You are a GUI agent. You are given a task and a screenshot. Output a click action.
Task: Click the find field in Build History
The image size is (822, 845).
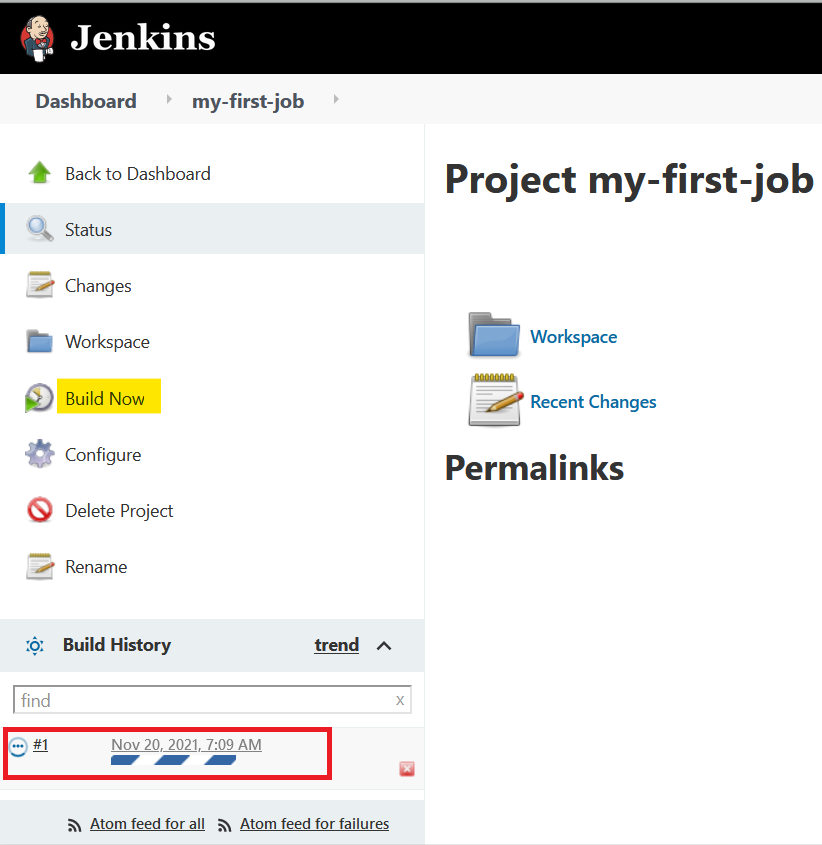pos(212,699)
